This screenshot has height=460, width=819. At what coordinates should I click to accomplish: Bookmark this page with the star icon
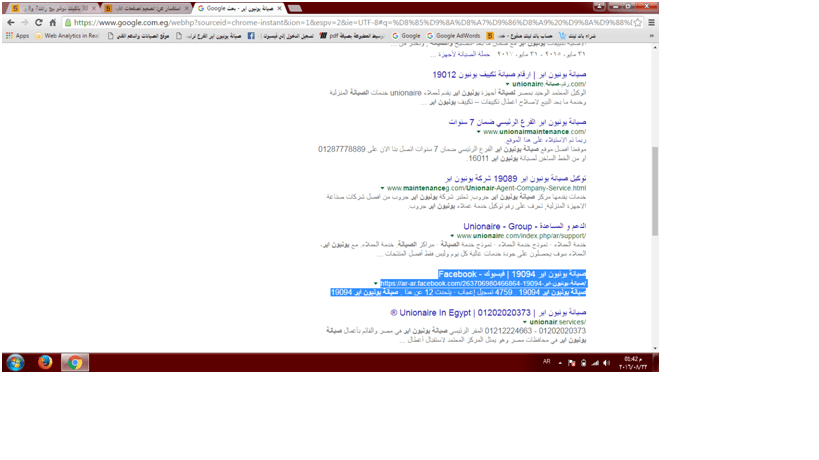coord(637,22)
